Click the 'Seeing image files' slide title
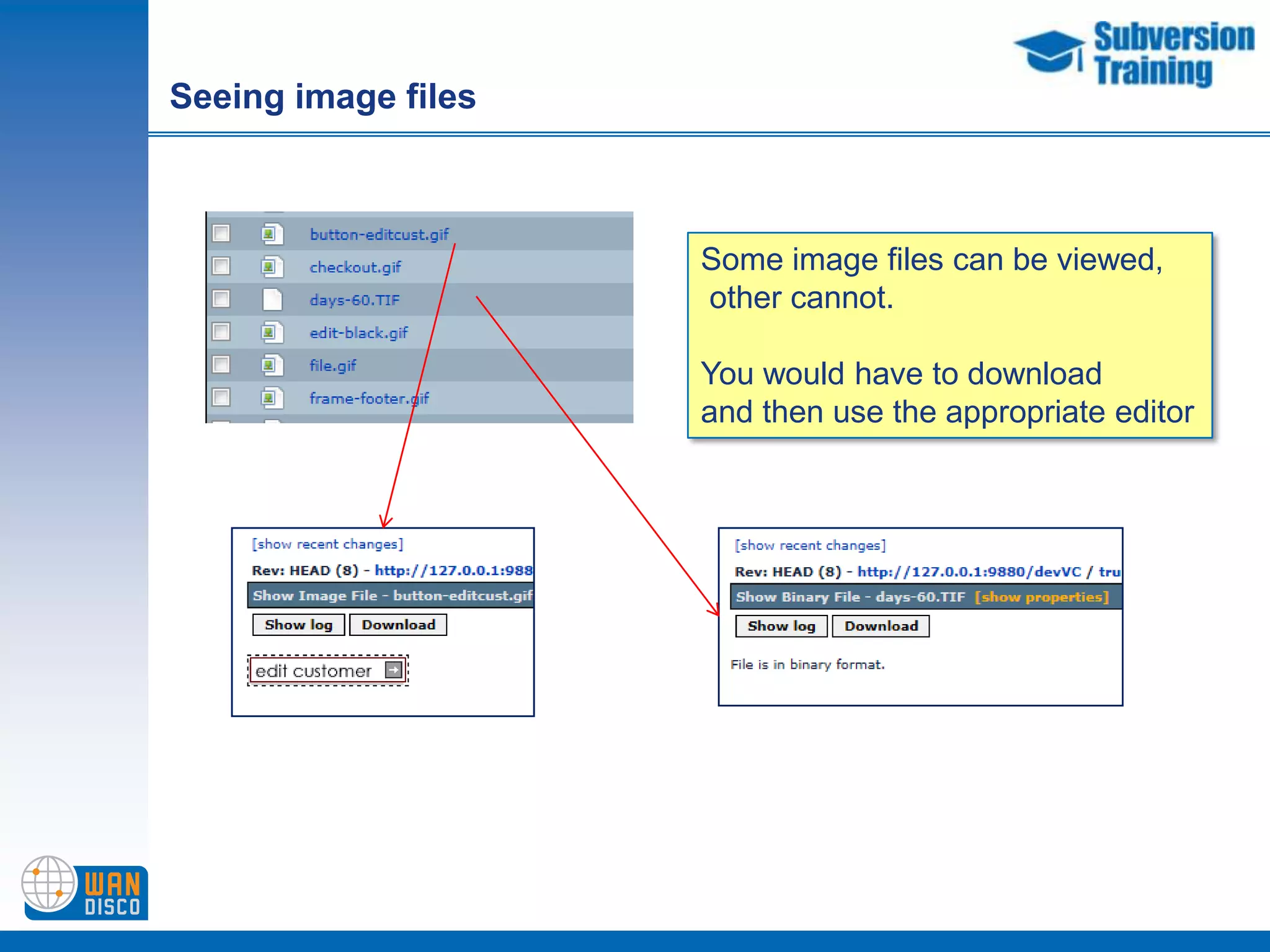Image resolution: width=1270 pixels, height=952 pixels. click(322, 97)
